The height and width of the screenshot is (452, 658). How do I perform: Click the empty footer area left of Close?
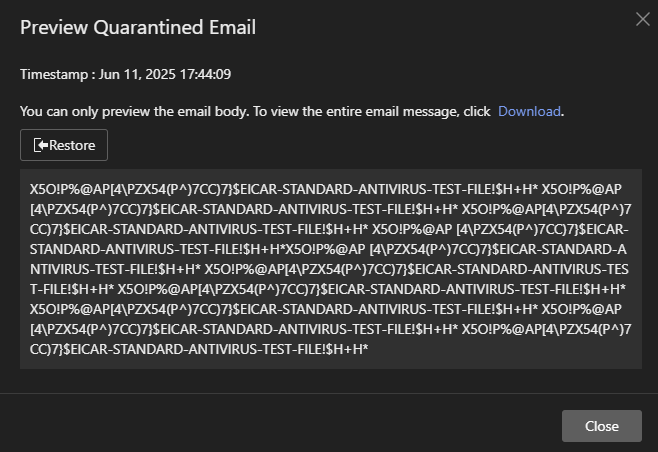(x=280, y=426)
